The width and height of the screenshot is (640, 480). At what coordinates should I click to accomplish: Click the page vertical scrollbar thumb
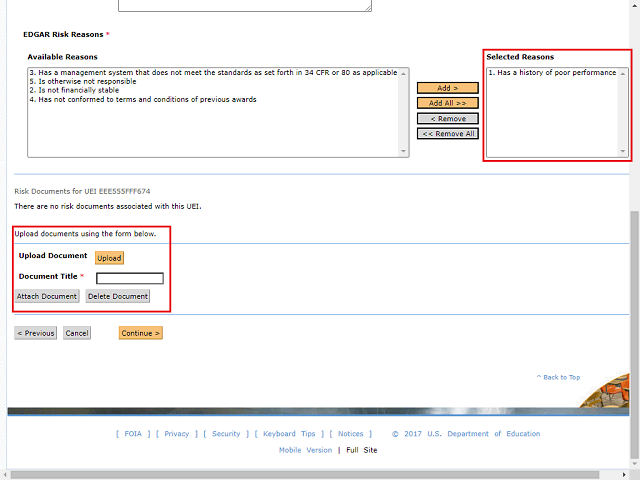(x=635, y=335)
